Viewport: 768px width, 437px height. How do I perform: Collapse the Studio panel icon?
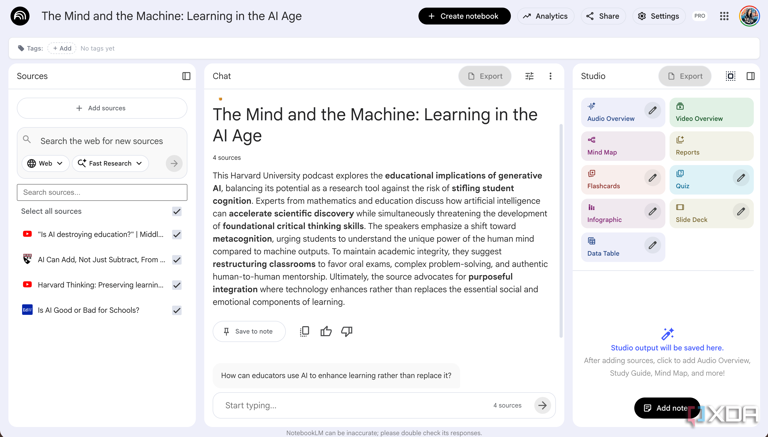750,76
